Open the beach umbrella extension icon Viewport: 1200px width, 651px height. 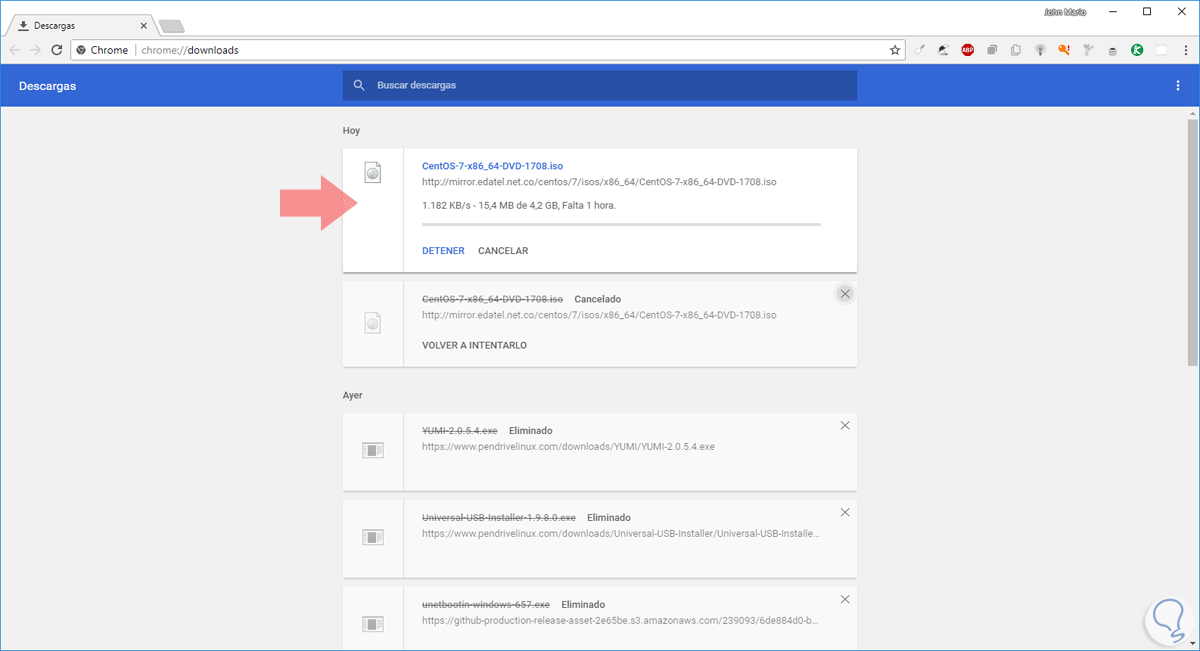943,49
